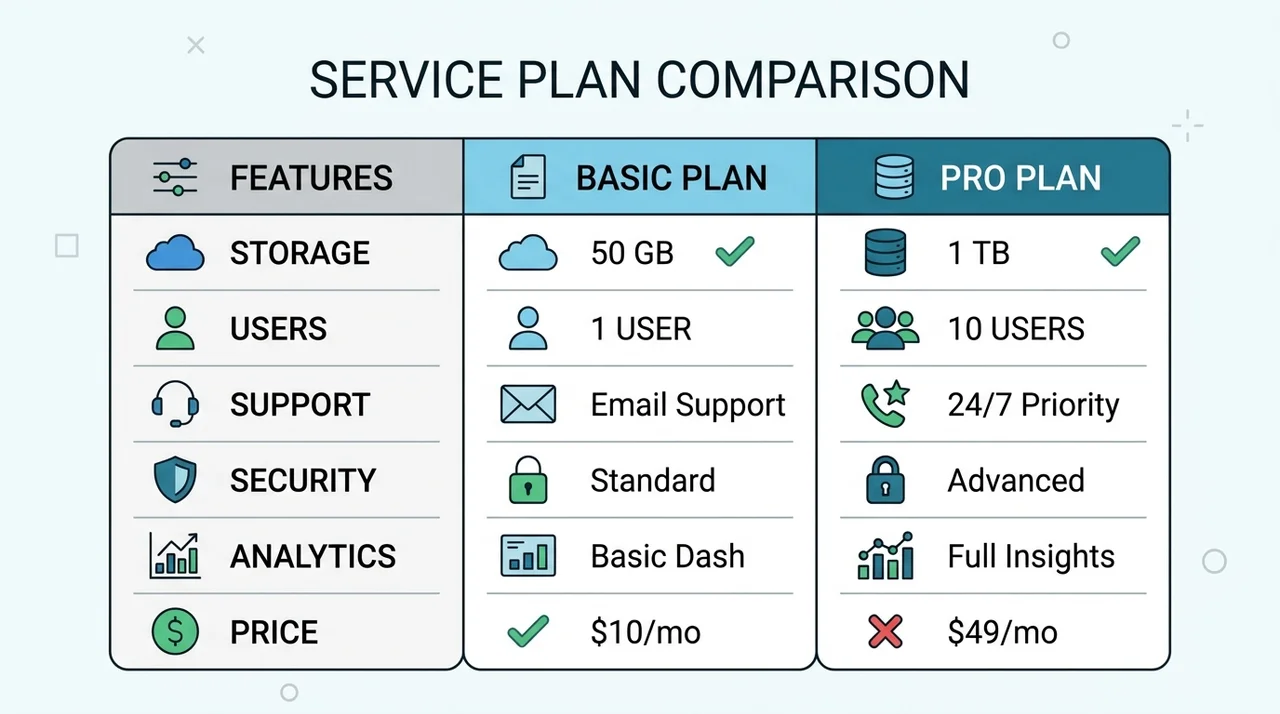Click the three-person group icon beside 10 USERS
The image size is (1280, 714).
click(x=885, y=328)
